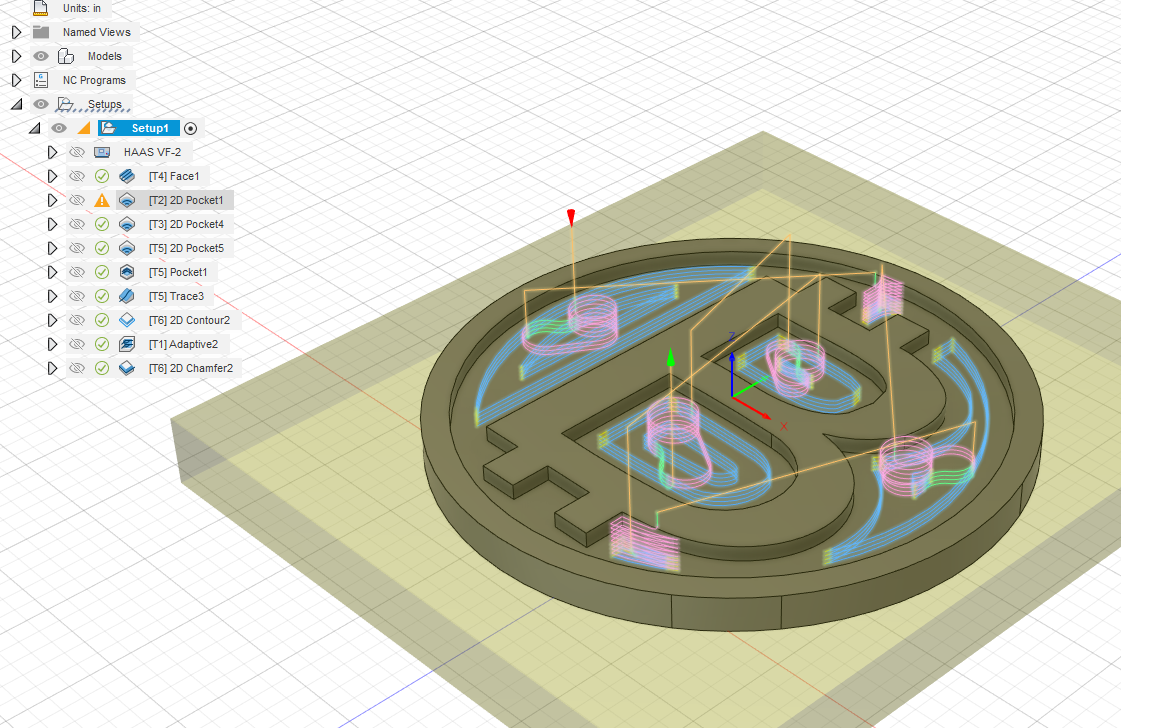
Task: Select the "[T6] 2D Contour2" operation
Action: [189, 320]
